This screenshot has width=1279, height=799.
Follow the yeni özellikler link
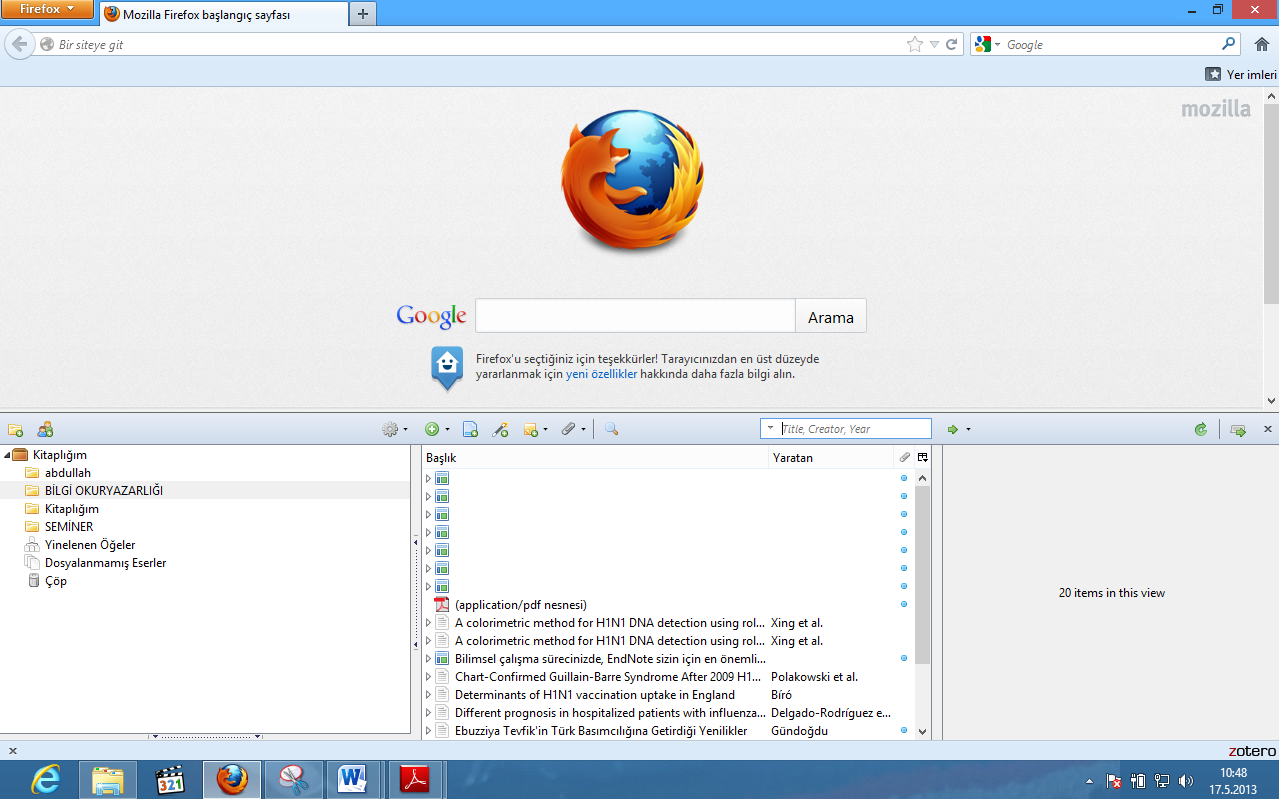tap(601, 375)
